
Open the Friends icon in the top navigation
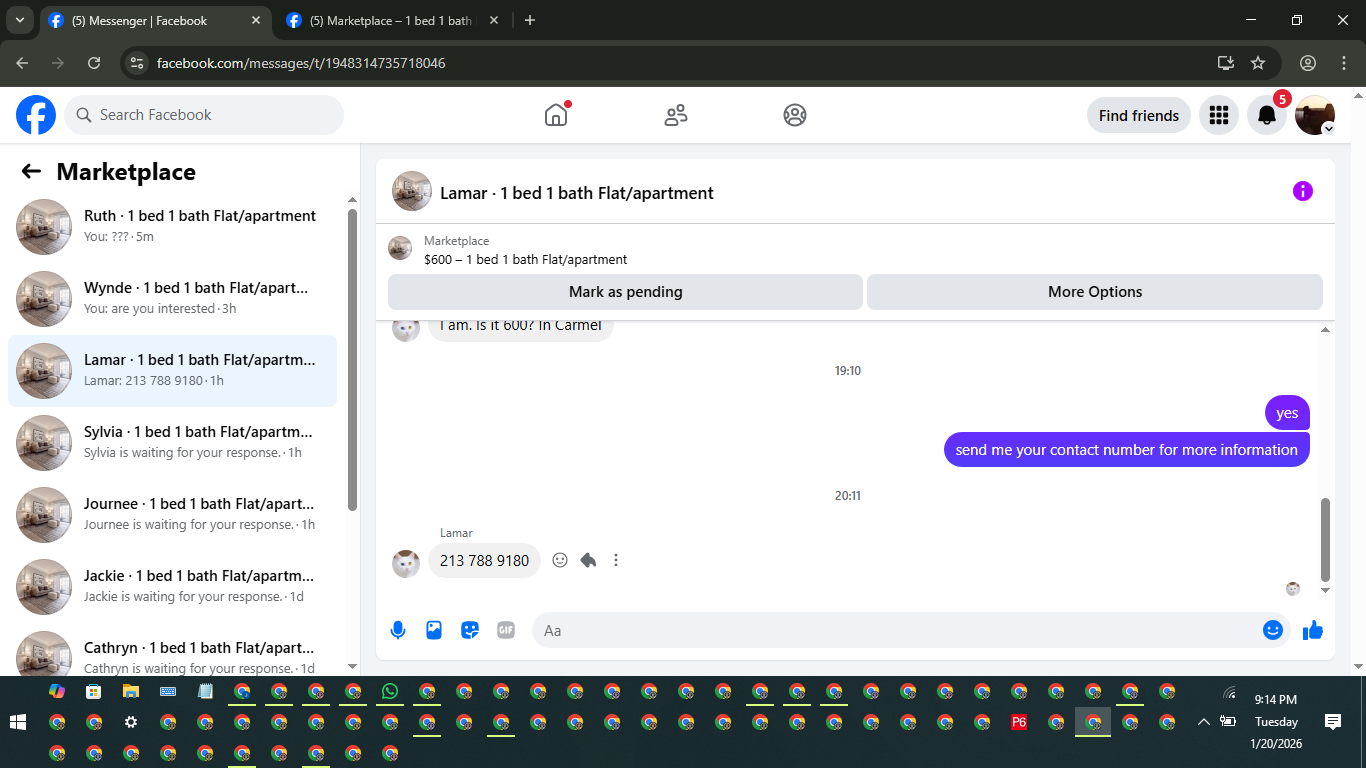click(x=676, y=115)
